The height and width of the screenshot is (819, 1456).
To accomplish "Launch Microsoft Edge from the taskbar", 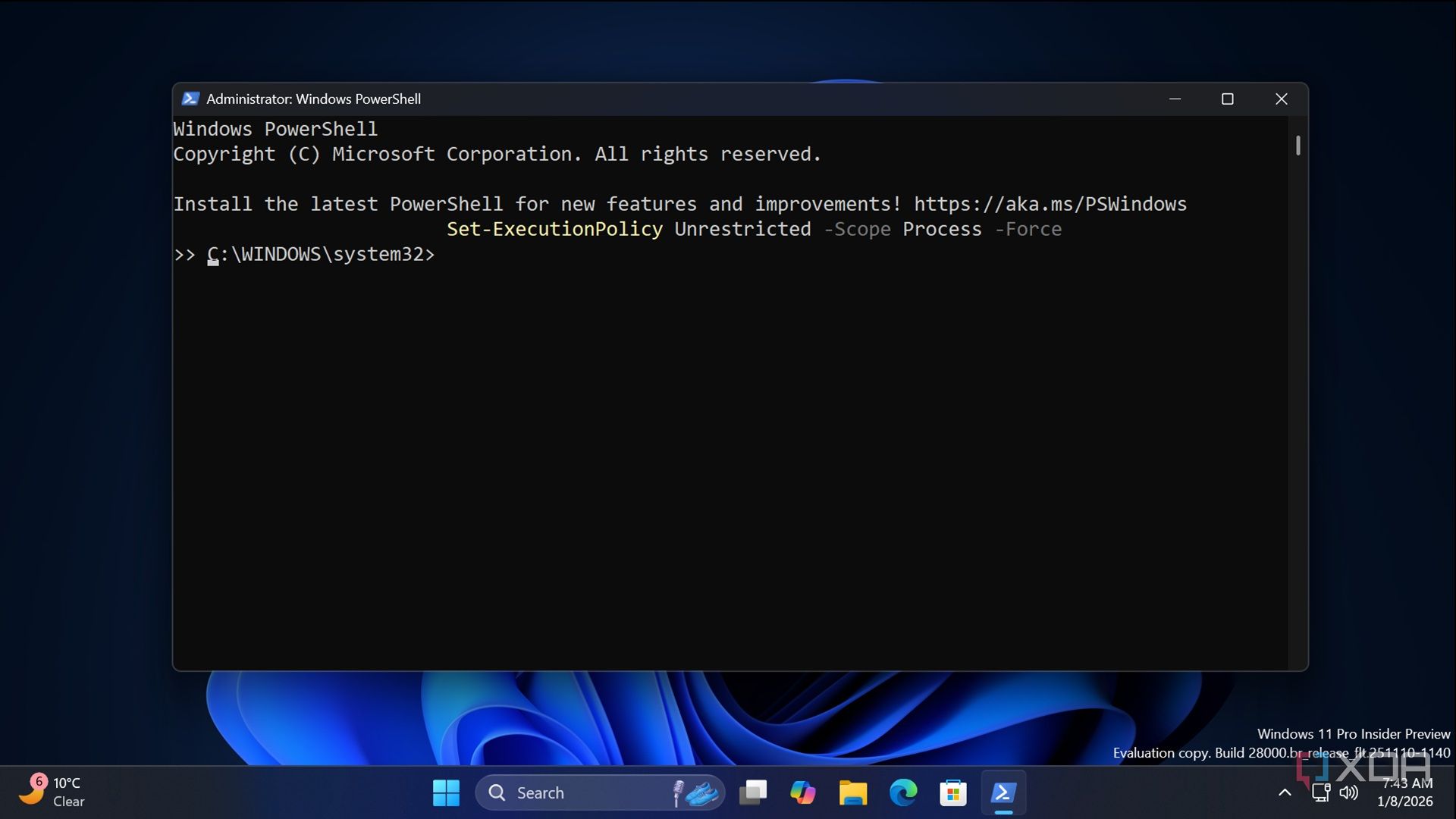I will click(902, 793).
